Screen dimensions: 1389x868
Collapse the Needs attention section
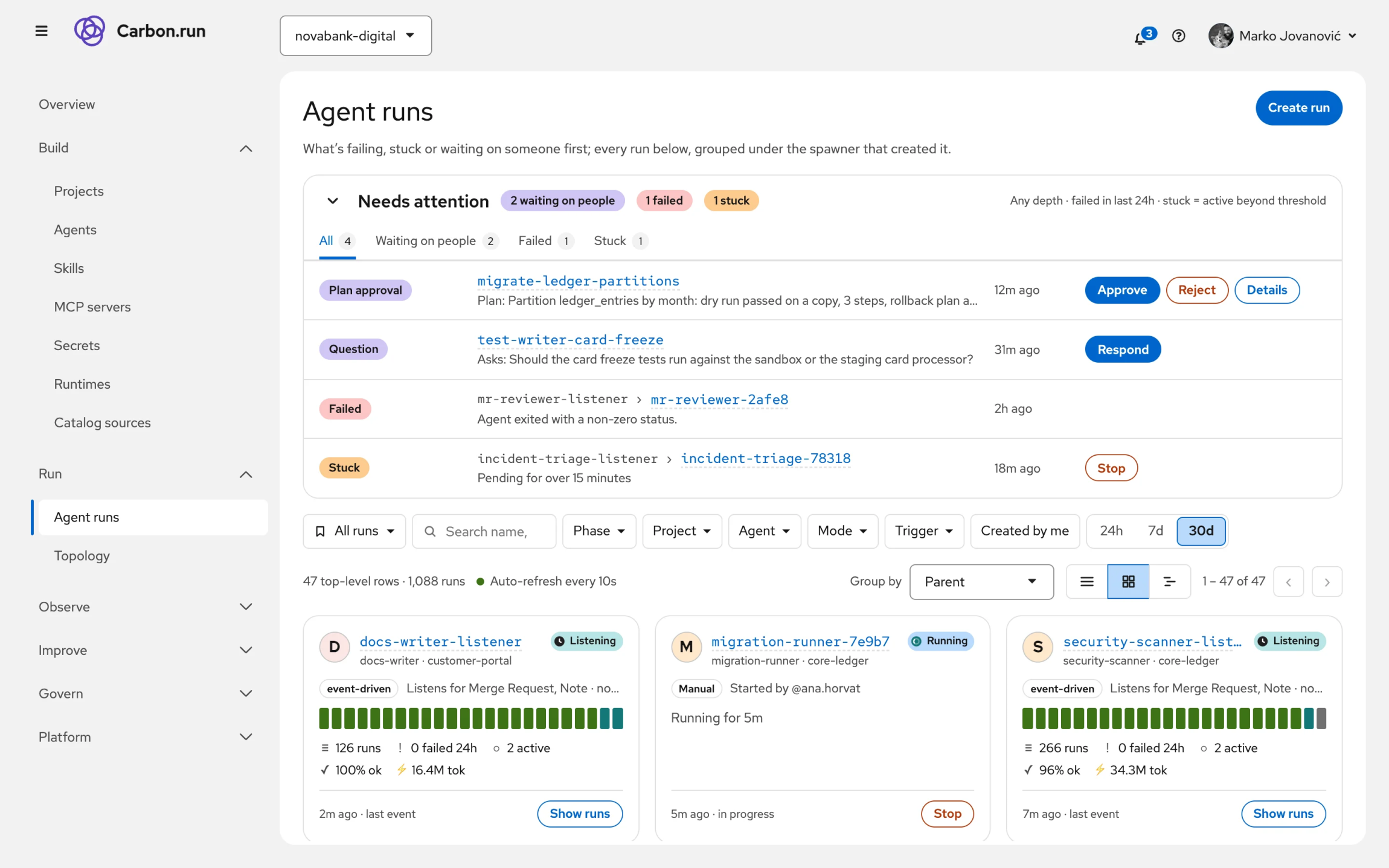(332, 201)
